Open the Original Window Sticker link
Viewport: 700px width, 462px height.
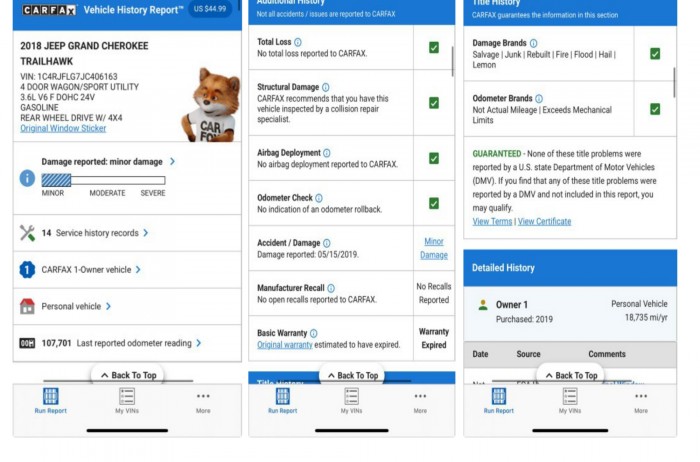coord(64,128)
